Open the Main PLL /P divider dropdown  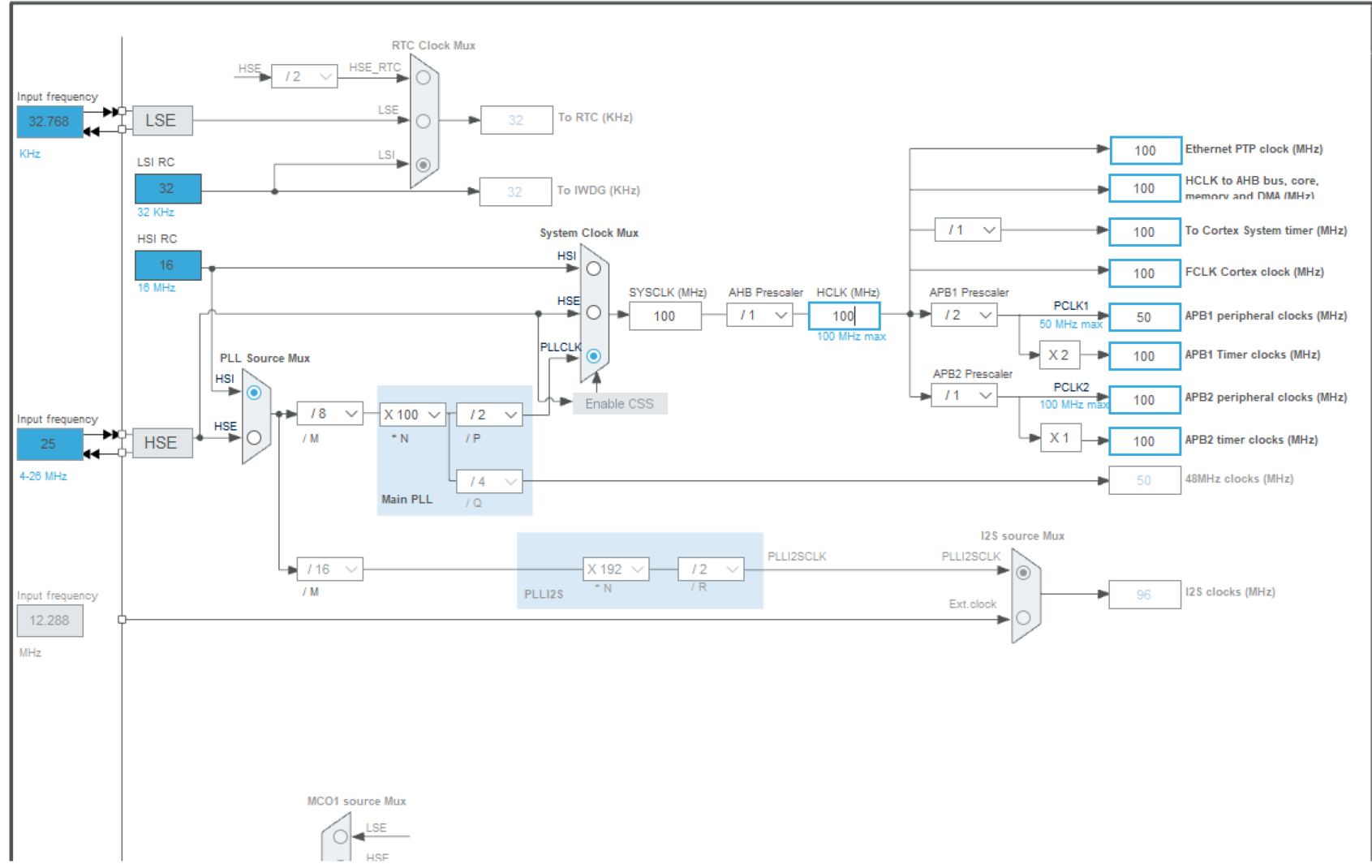pos(490,415)
